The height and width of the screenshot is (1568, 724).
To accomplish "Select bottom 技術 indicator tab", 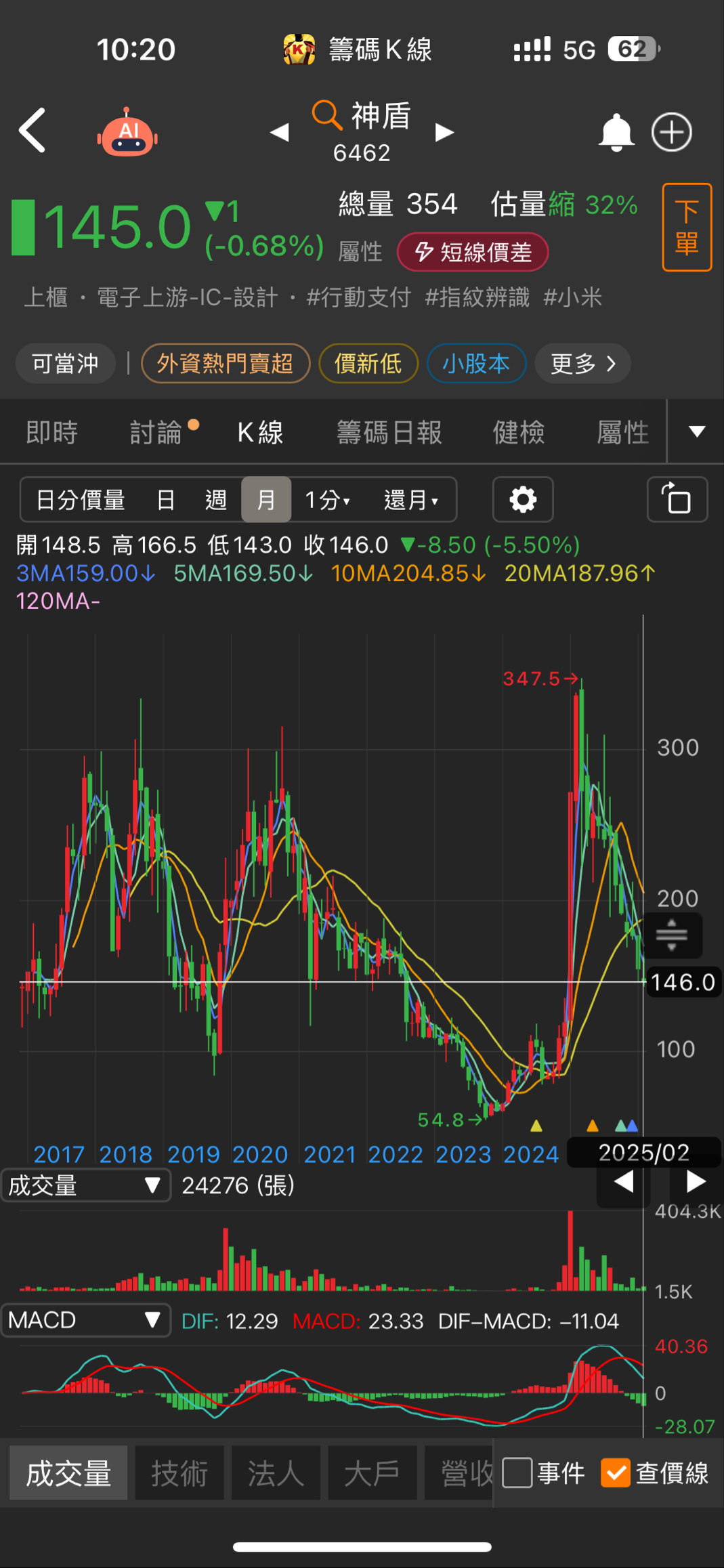I will [x=179, y=1472].
